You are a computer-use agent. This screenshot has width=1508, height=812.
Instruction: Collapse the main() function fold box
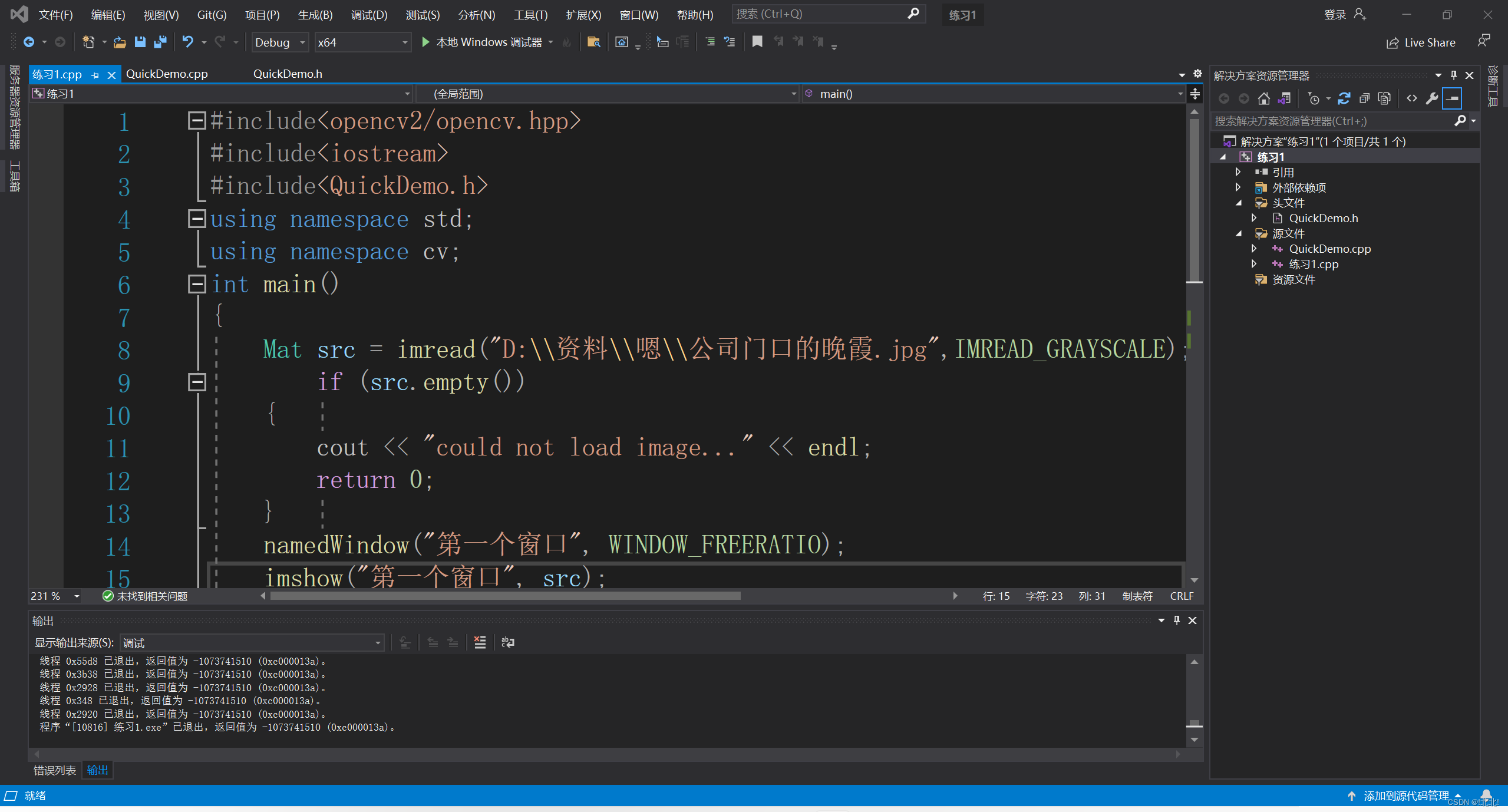(x=197, y=285)
